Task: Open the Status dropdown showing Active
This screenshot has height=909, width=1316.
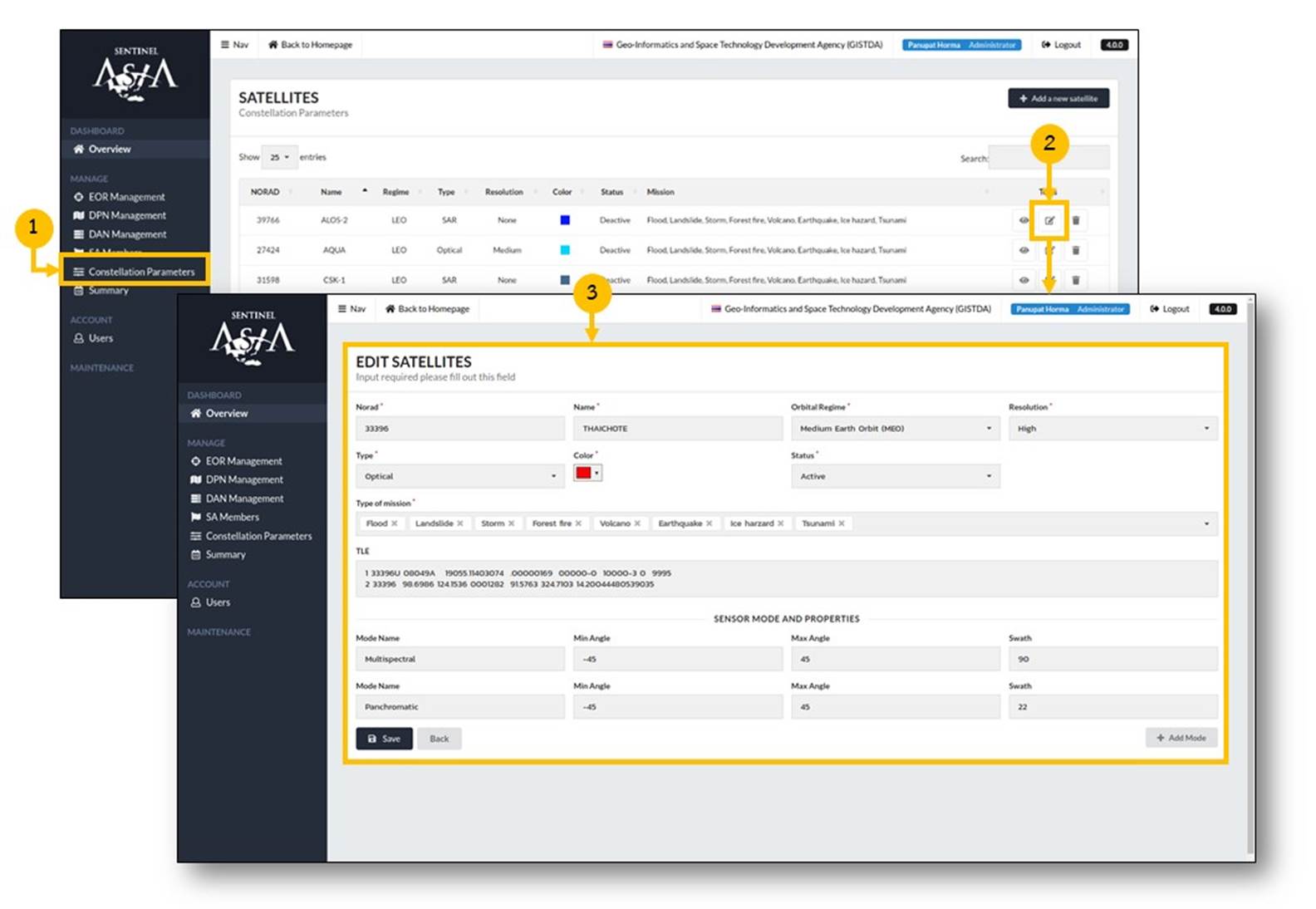Action: [x=894, y=477]
